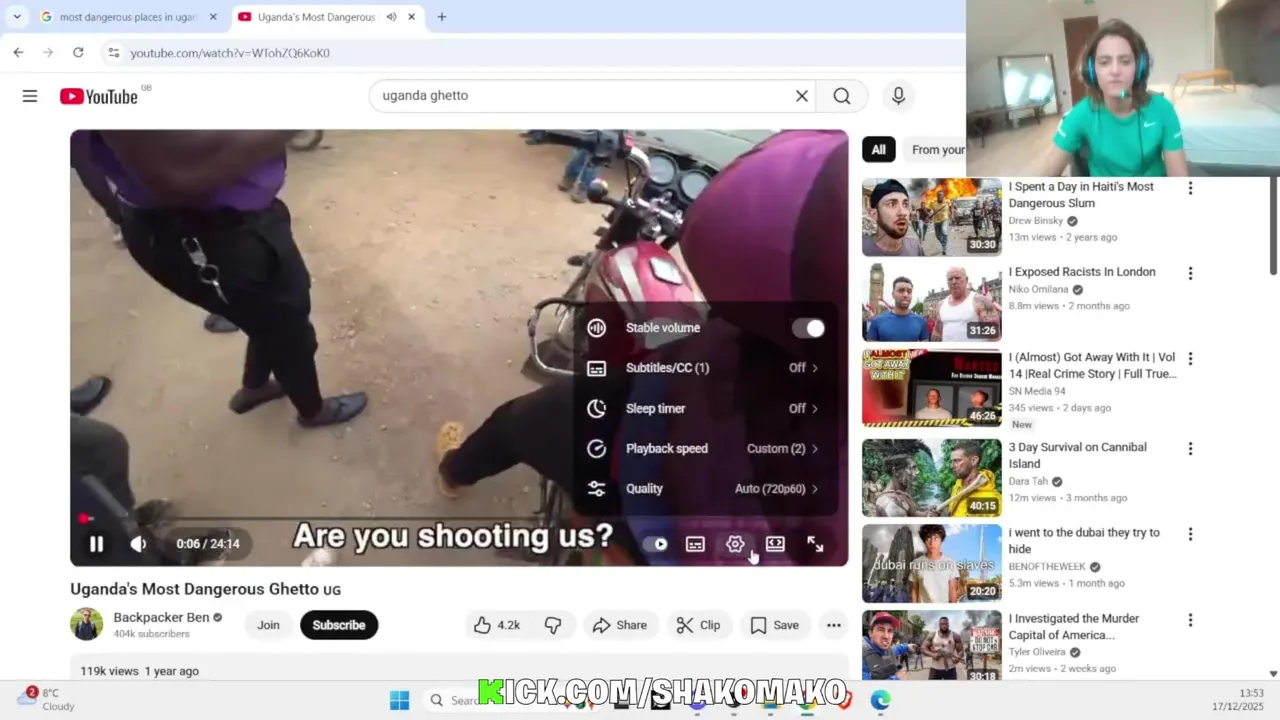Screen dimensions: 1280x720
Task: Open '3 Day Survival on Cannibal Island' thumbnail
Action: [x=931, y=477]
